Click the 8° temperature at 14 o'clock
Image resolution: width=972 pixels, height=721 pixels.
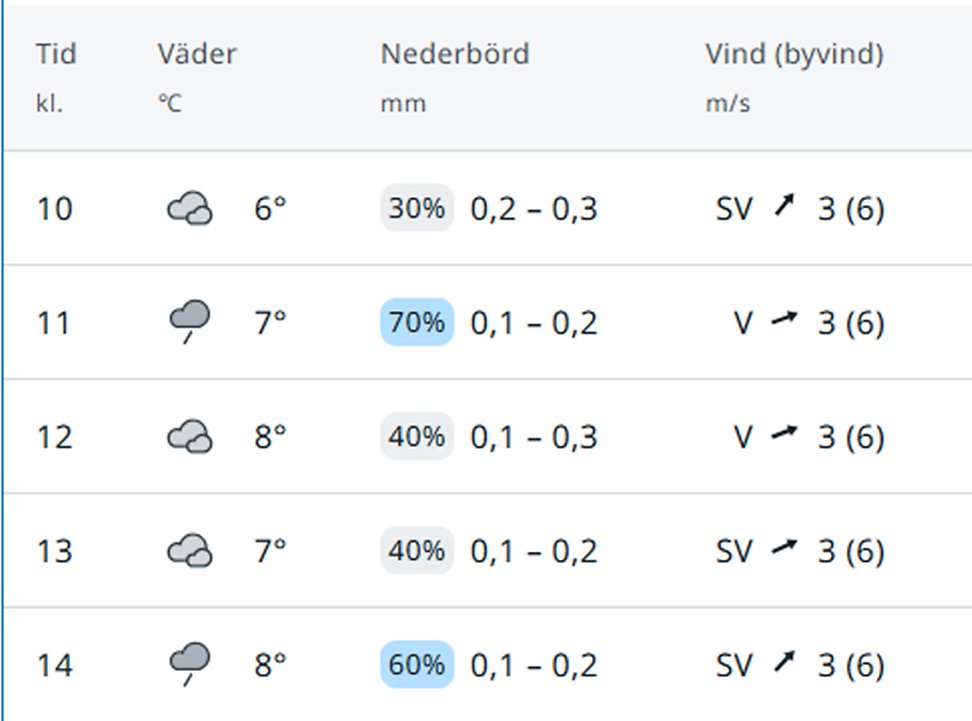(270, 665)
